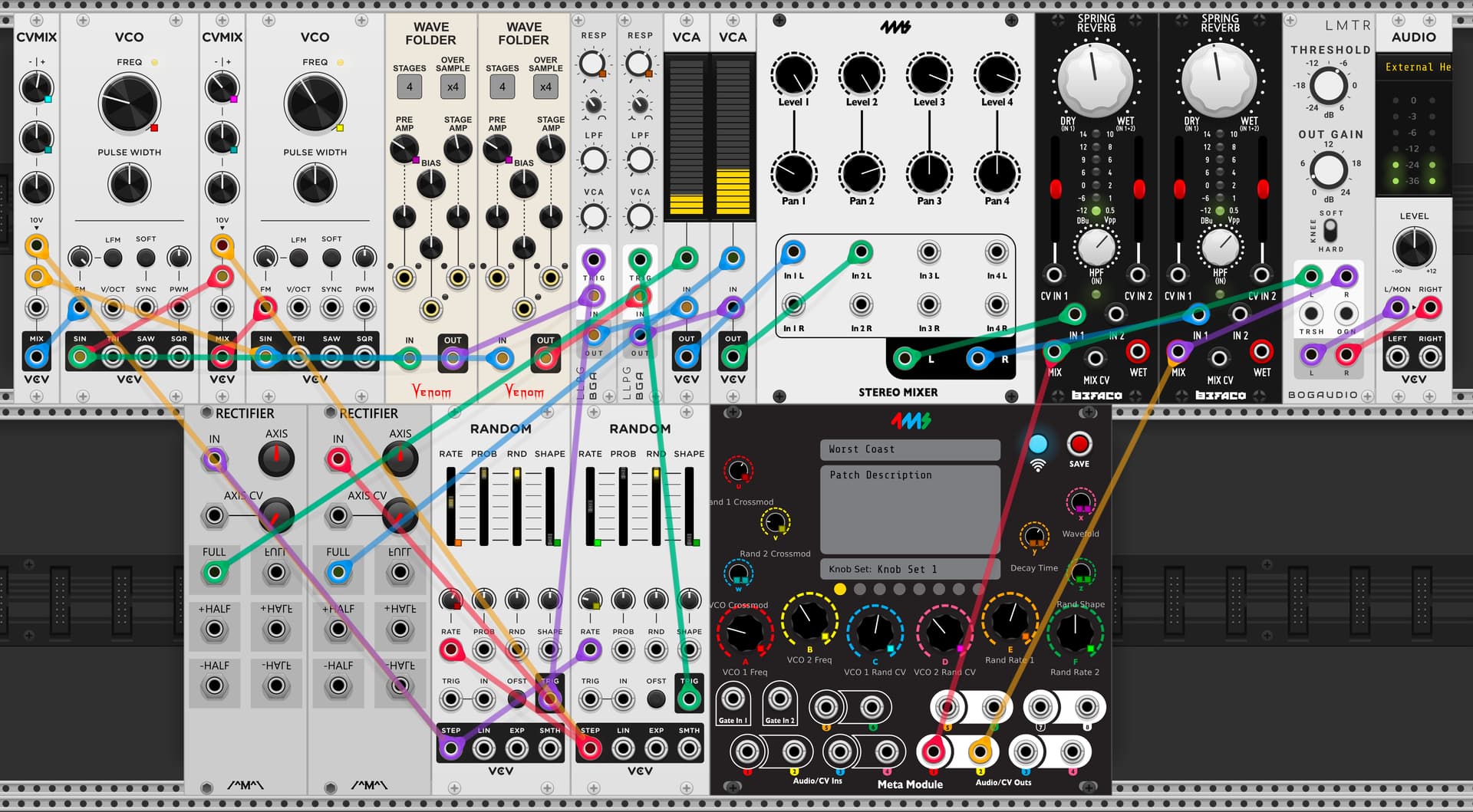Click the Level 4 knob on Stereo Mixer
This screenshot has height=812, width=1473.
click(x=997, y=74)
